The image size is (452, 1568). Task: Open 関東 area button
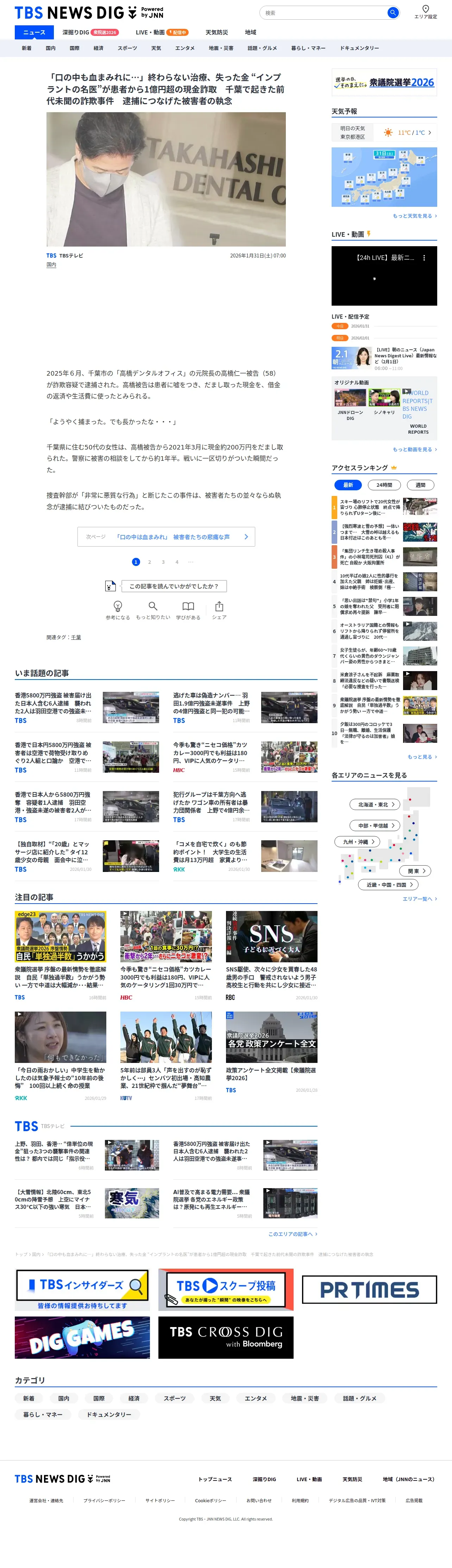(415, 871)
